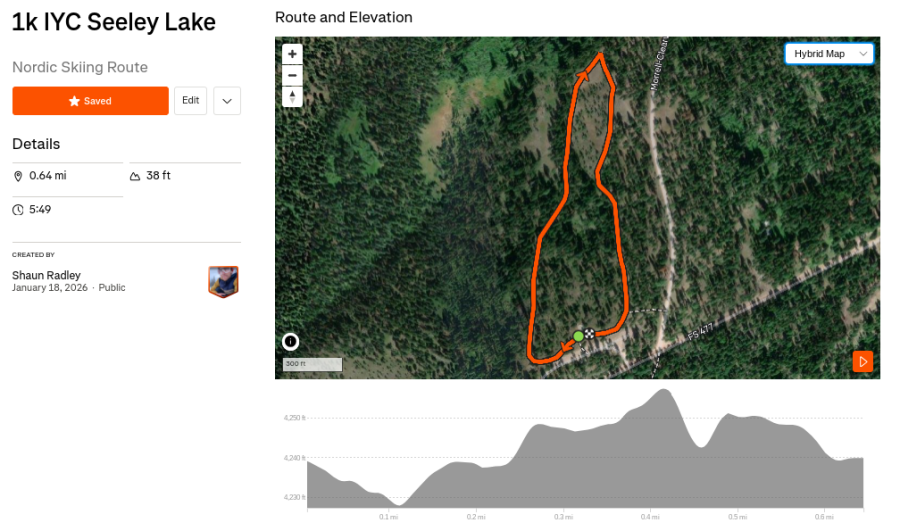
Task: Reset map bearing with compass icon
Action: [x=292, y=96]
